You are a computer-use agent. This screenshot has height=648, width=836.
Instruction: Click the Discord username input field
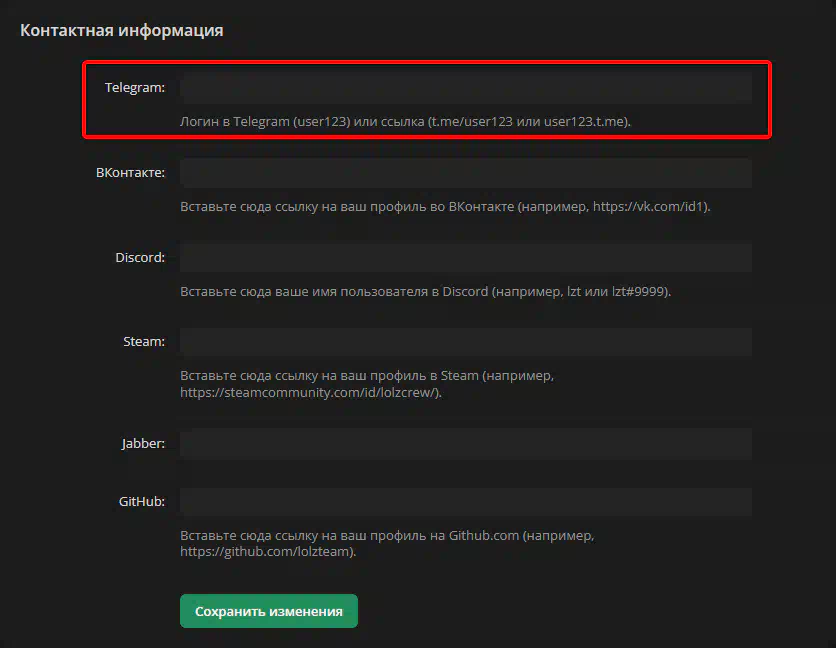point(465,258)
